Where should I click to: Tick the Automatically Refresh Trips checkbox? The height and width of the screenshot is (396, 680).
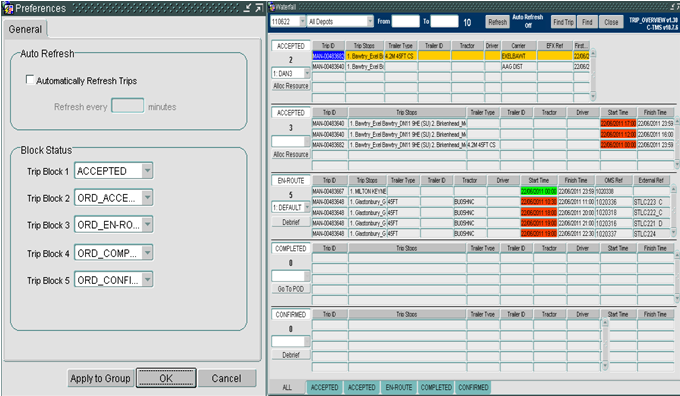[x=30, y=80]
